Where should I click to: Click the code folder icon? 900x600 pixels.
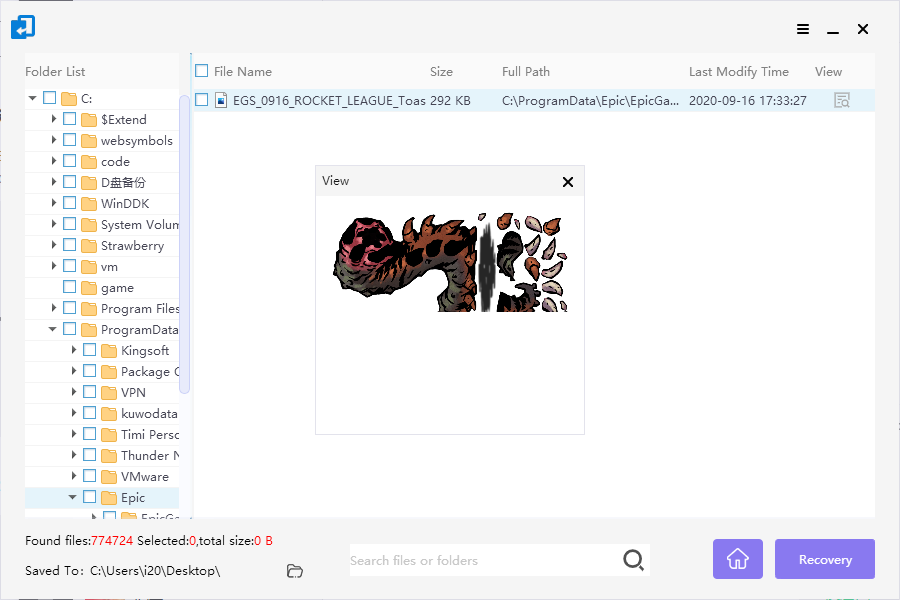click(x=89, y=162)
